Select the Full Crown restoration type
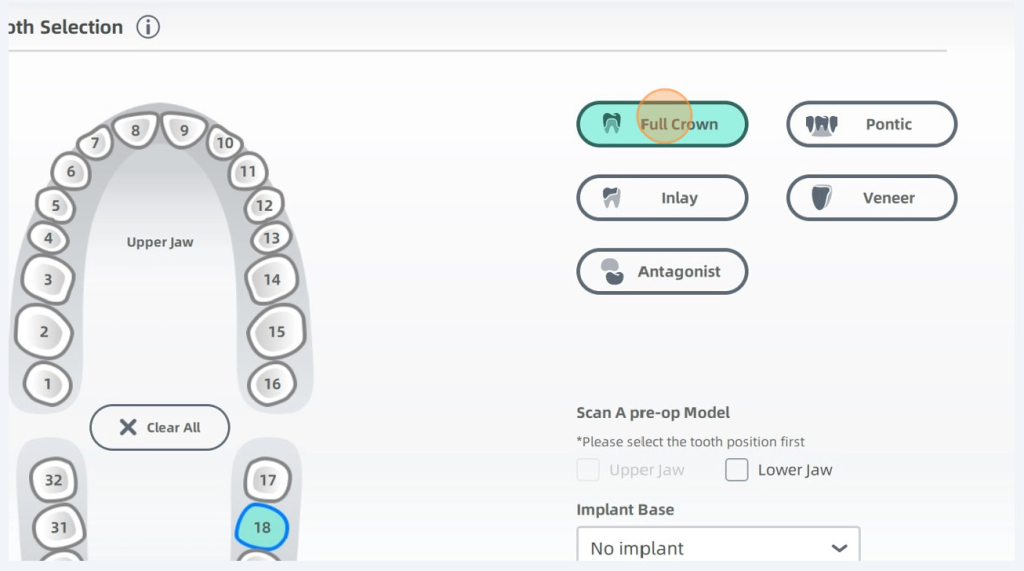 click(x=662, y=124)
